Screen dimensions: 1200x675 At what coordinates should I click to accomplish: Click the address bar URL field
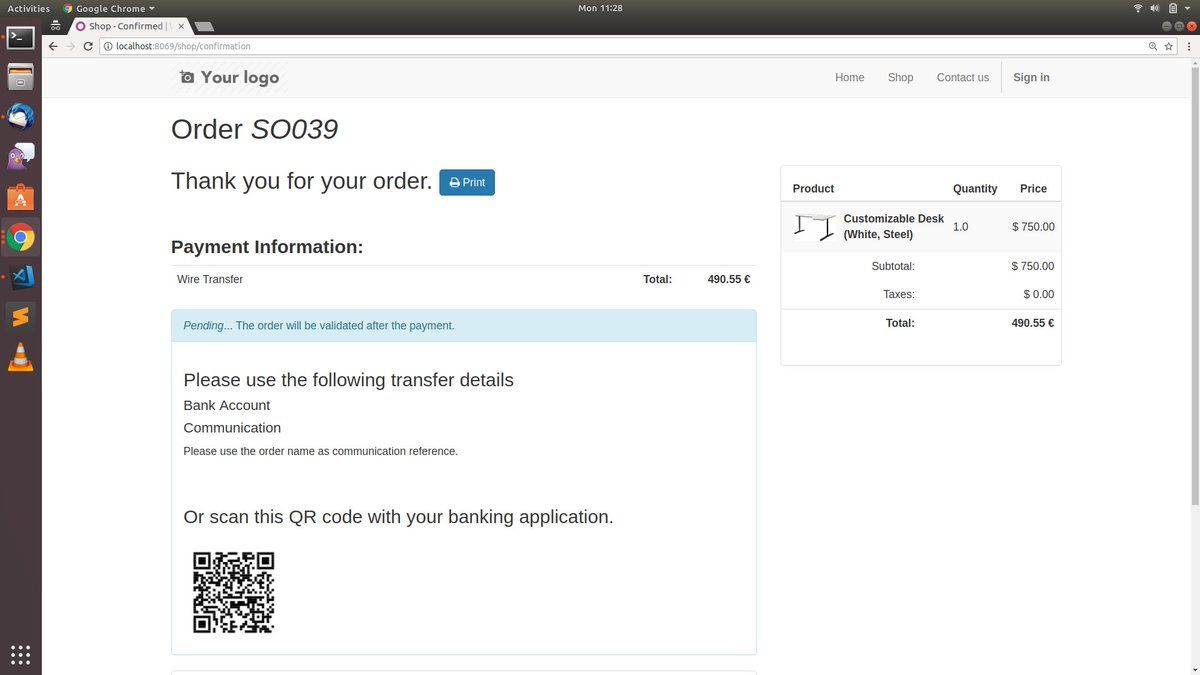pos(600,46)
